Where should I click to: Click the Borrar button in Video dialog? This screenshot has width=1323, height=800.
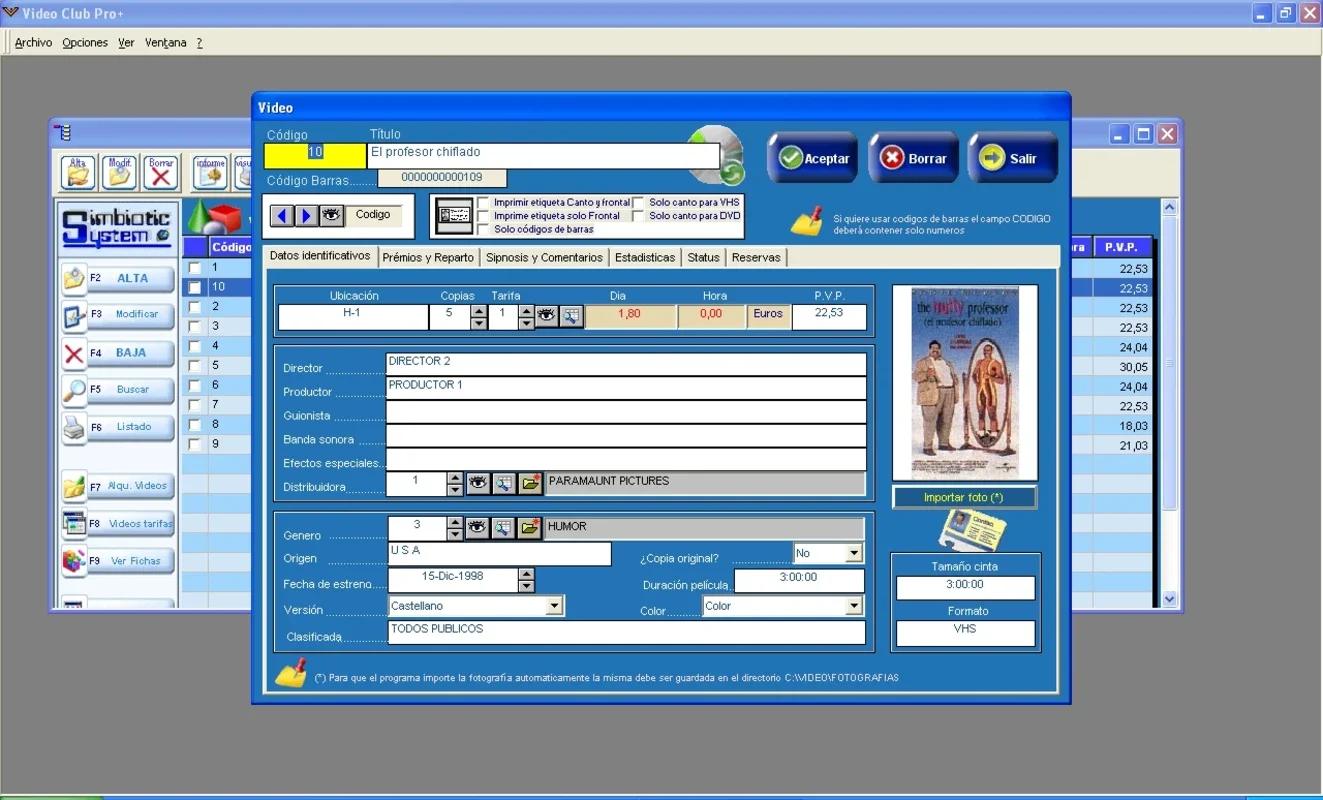[913, 158]
